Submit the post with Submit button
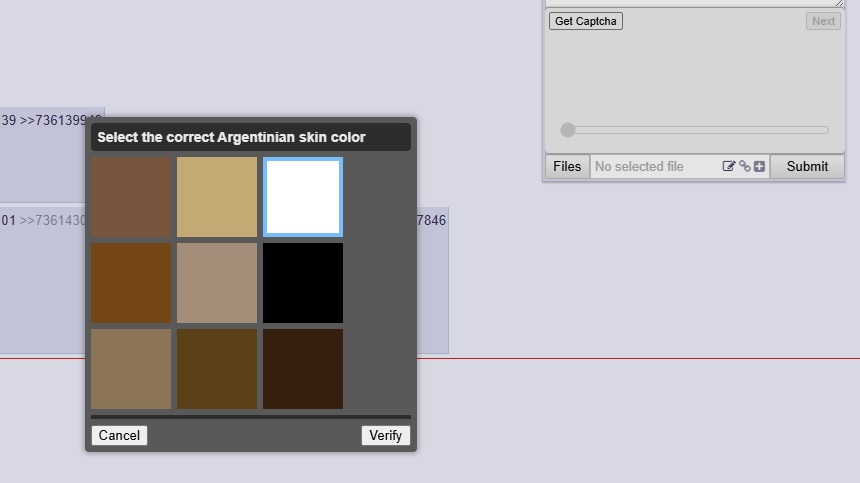Image resolution: width=860 pixels, height=483 pixels. pyautogui.click(x=807, y=166)
